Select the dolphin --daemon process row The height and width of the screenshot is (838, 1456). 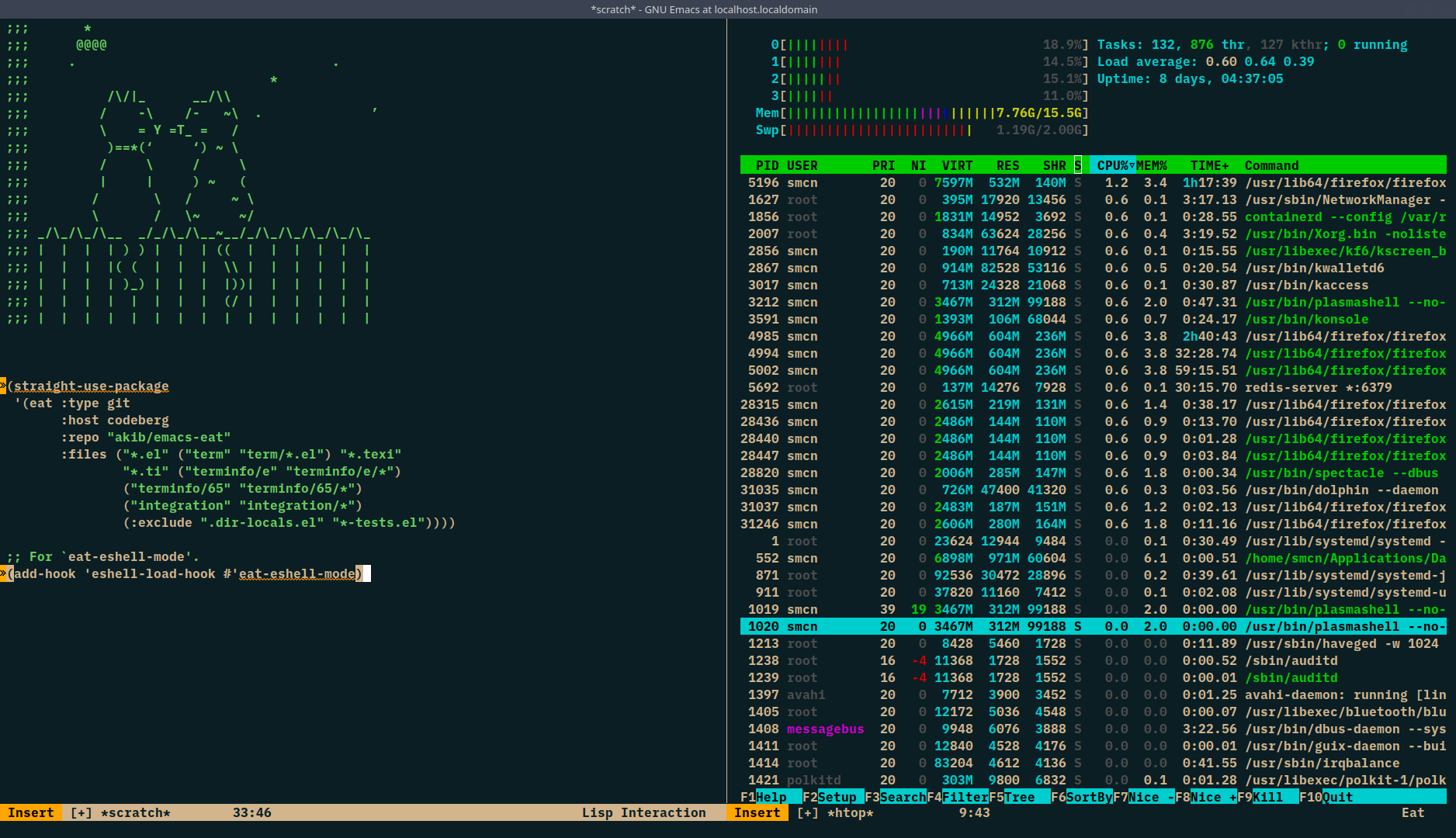point(1094,490)
